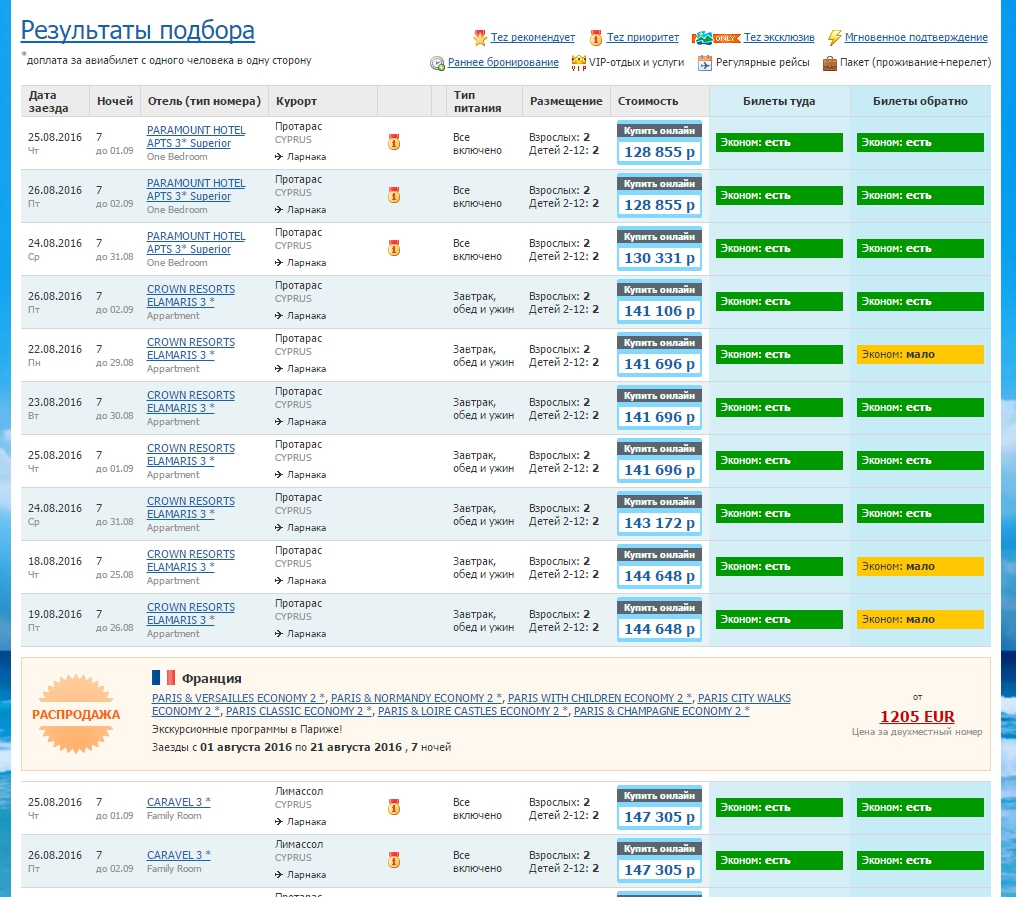Click the France flag icon in the sale banner

tap(163, 678)
